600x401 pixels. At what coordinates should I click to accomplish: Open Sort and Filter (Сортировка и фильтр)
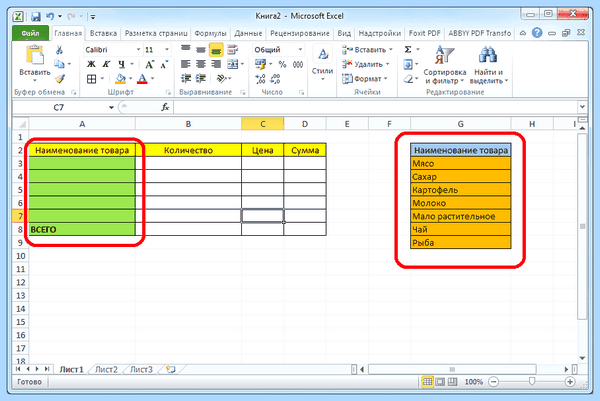pos(445,65)
